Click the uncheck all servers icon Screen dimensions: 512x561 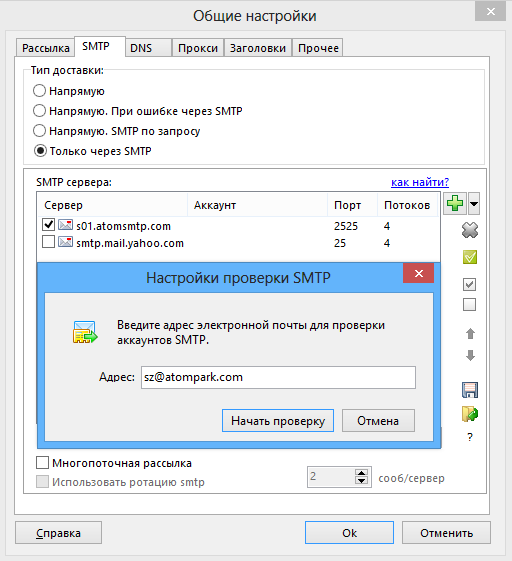click(469, 305)
